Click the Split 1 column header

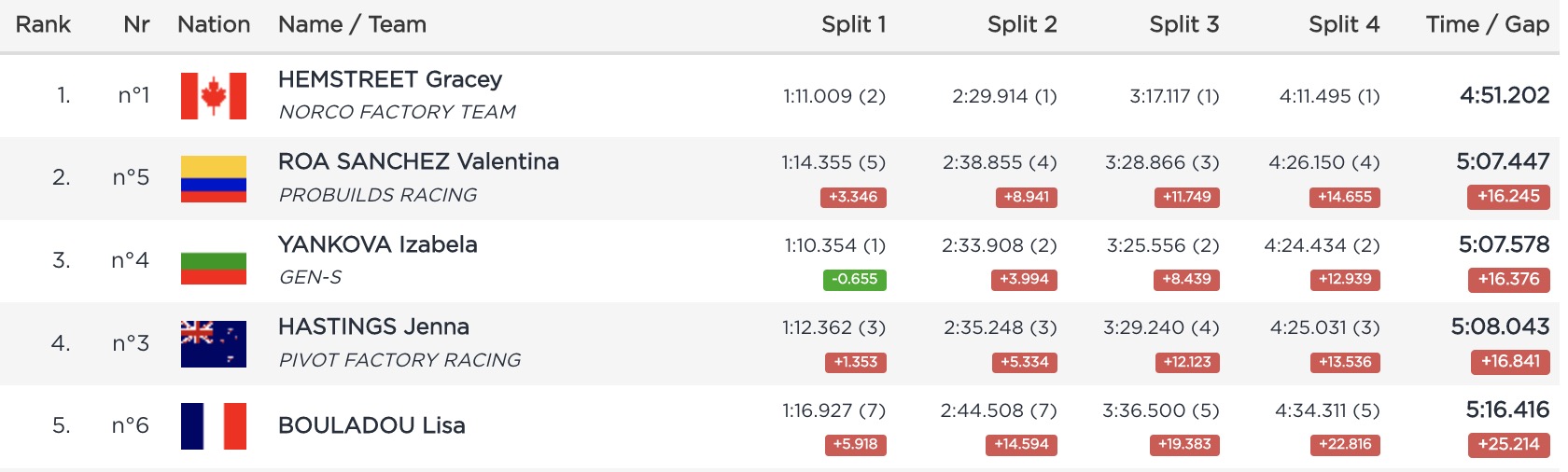853,25
